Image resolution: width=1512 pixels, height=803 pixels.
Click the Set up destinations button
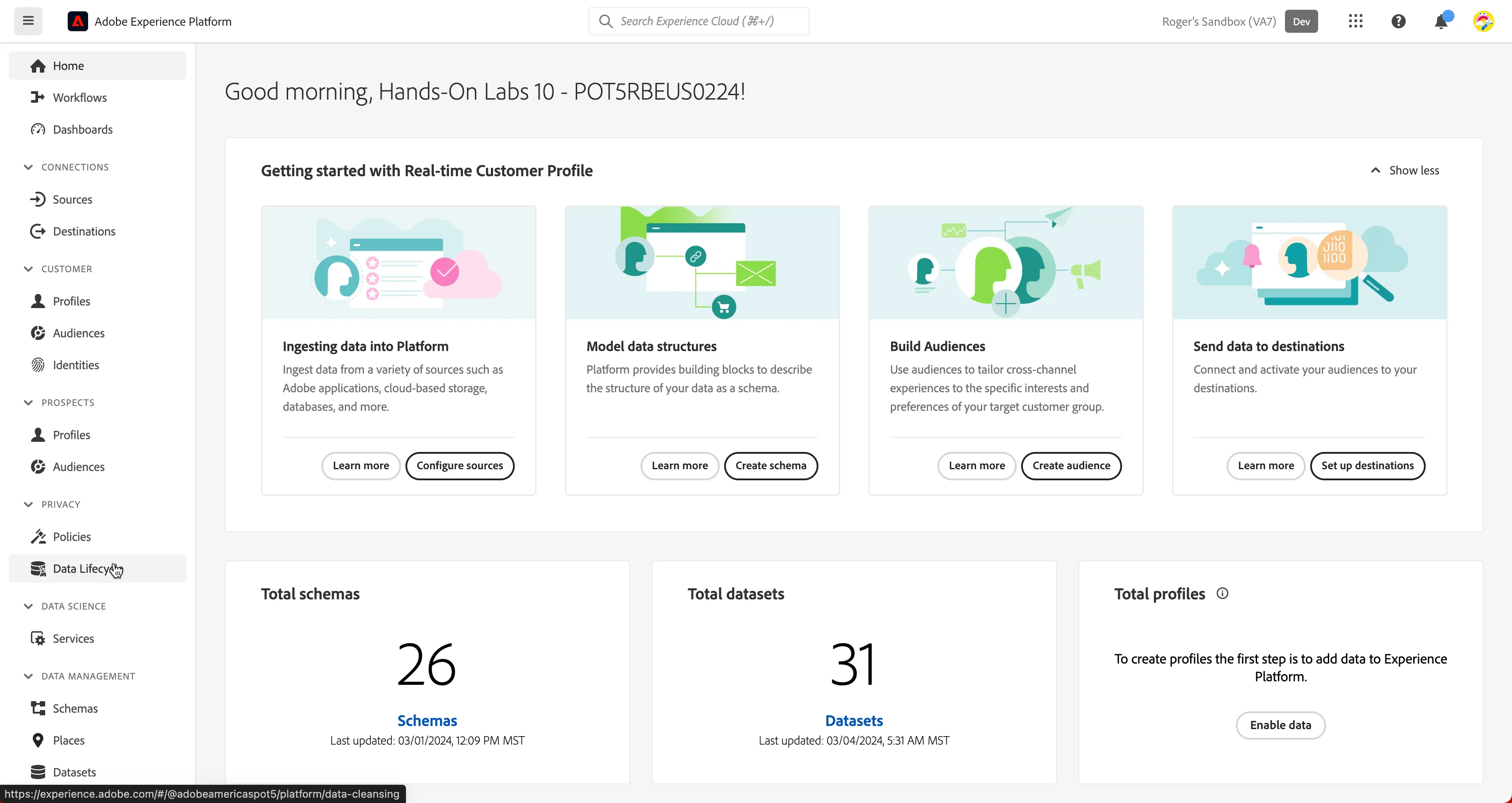pyautogui.click(x=1368, y=466)
